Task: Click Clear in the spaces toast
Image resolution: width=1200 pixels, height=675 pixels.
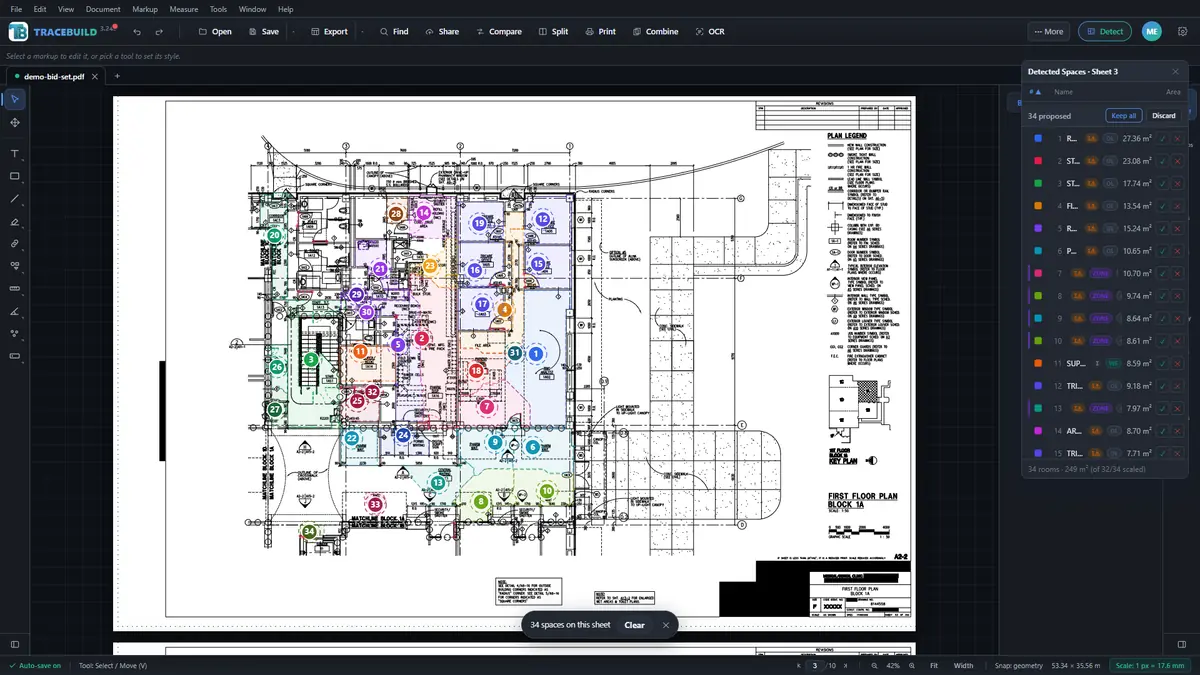Action: tap(635, 625)
